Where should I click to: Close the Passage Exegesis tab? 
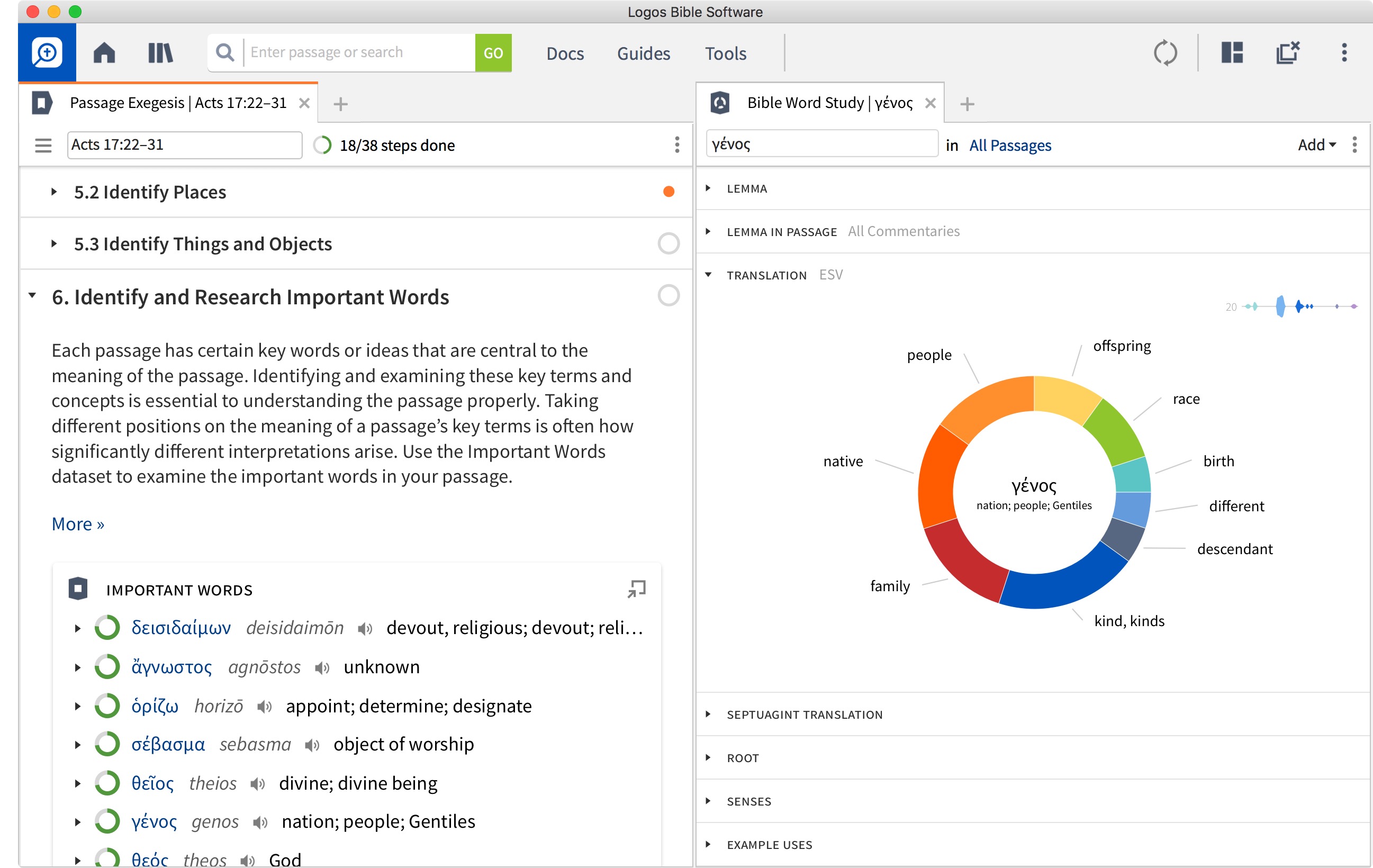[x=304, y=103]
